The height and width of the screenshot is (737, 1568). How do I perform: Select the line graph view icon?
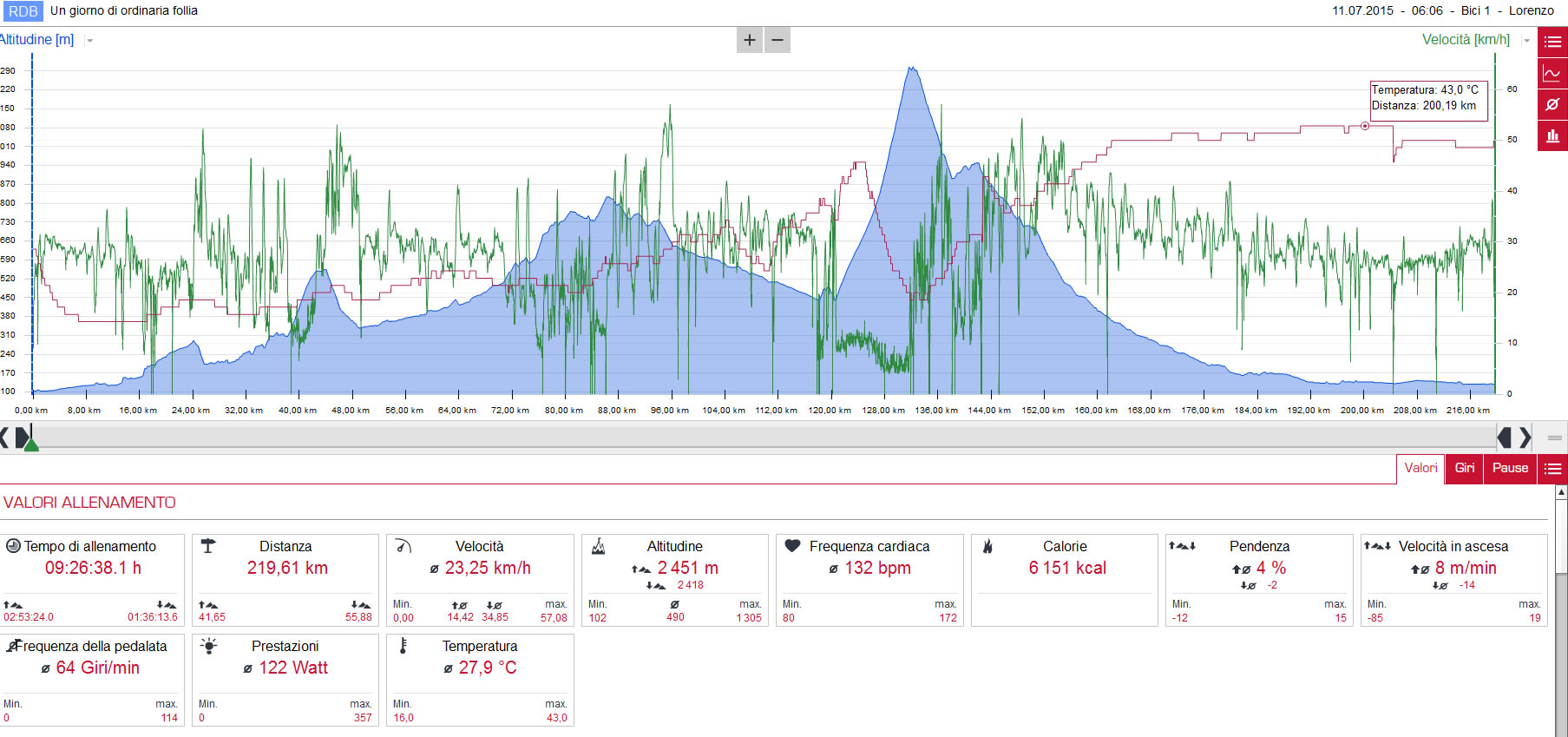point(1552,74)
